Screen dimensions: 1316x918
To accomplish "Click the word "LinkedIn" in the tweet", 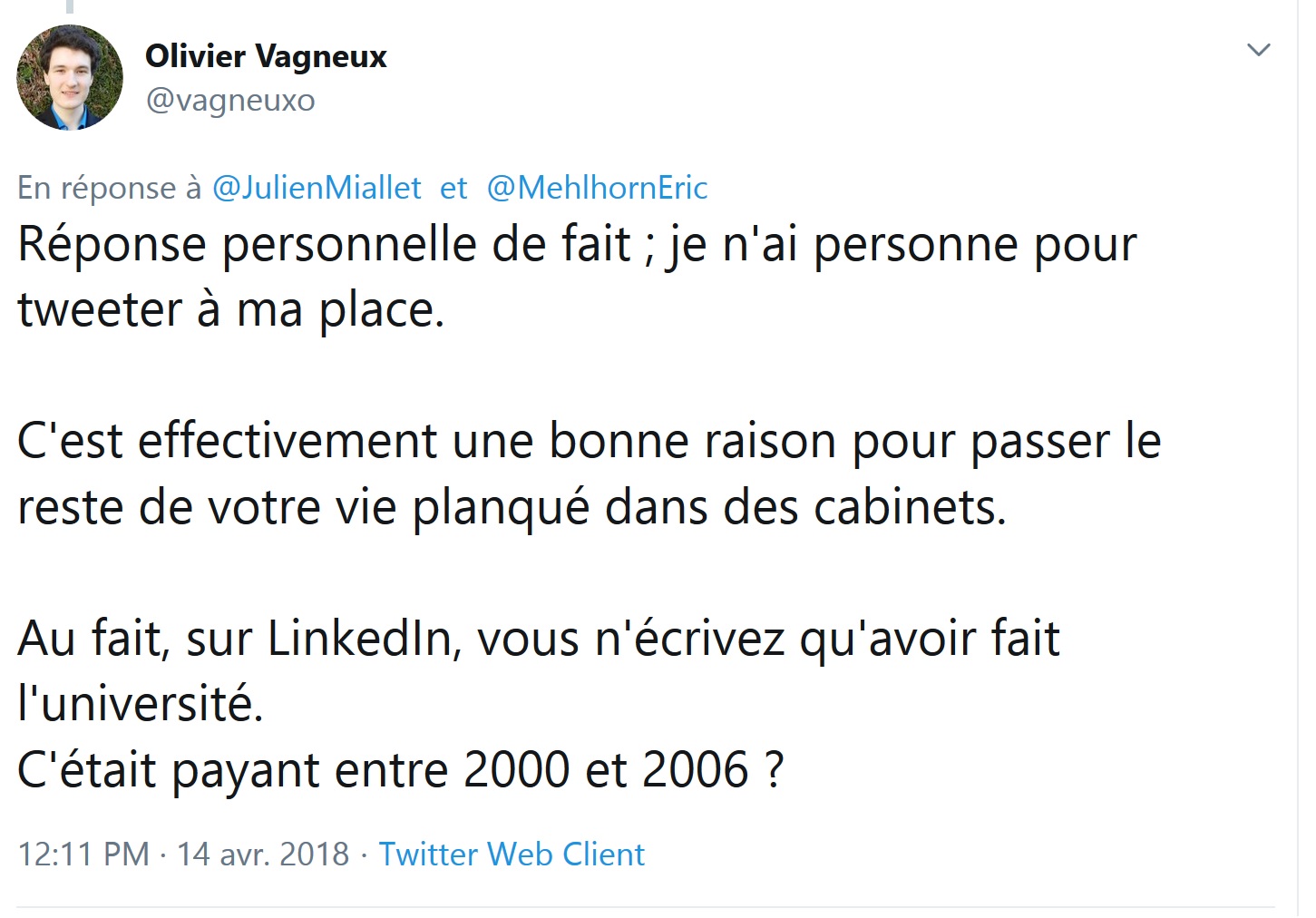I will 365,639.
